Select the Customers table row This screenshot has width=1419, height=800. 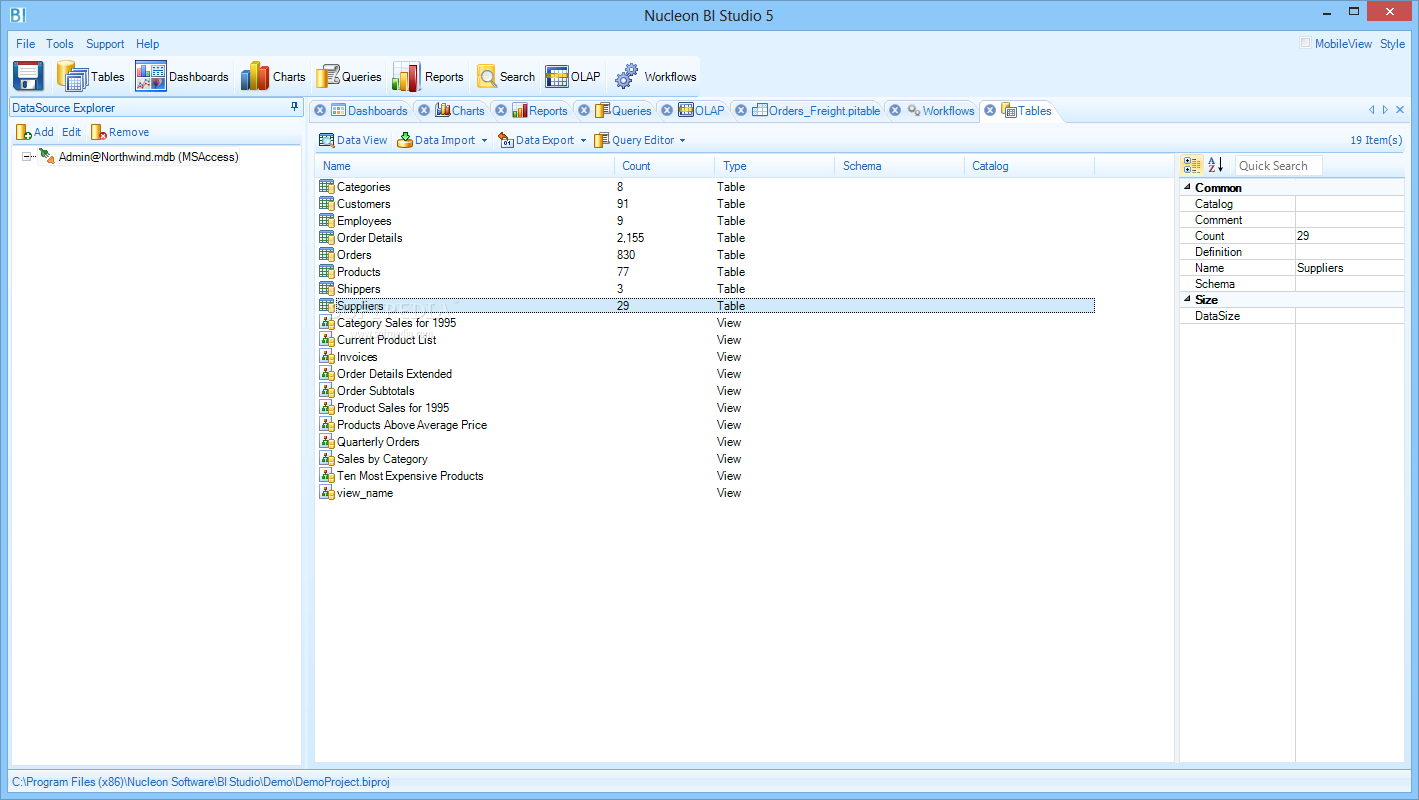point(705,204)
